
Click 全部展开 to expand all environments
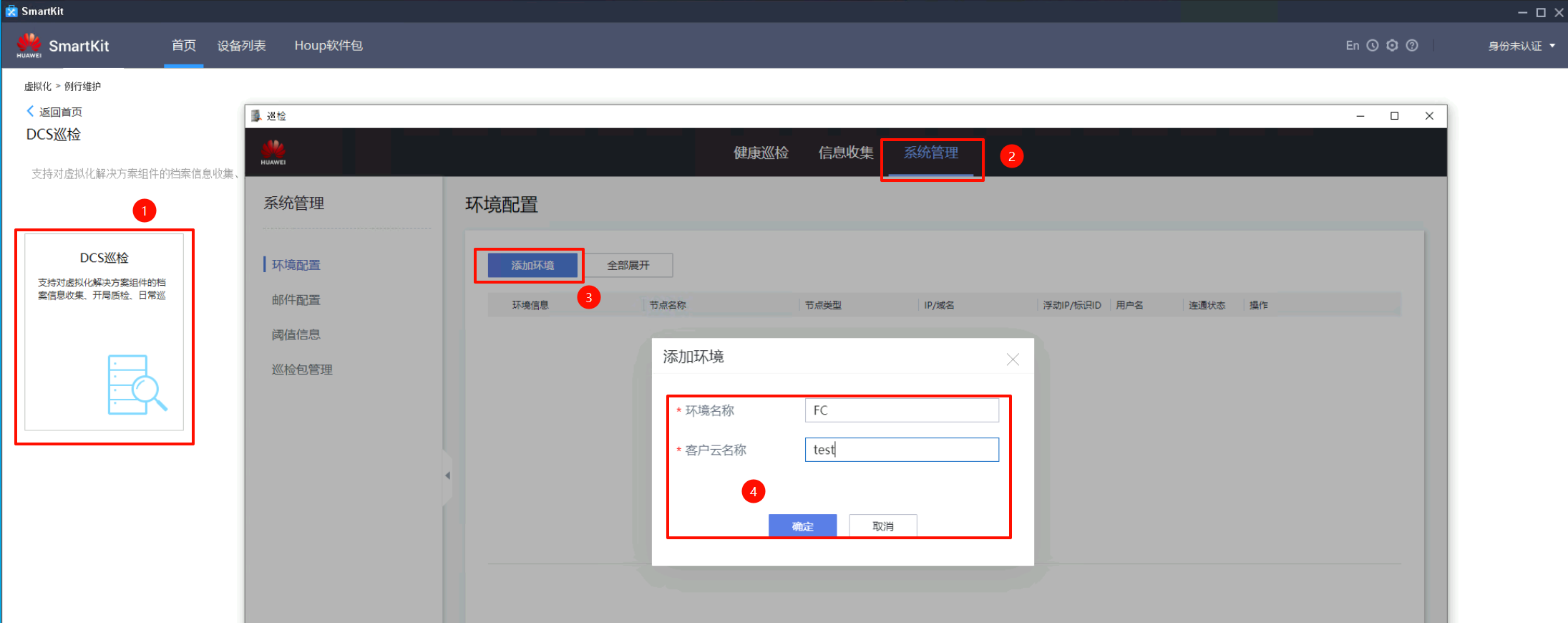(x=628, y=266)
